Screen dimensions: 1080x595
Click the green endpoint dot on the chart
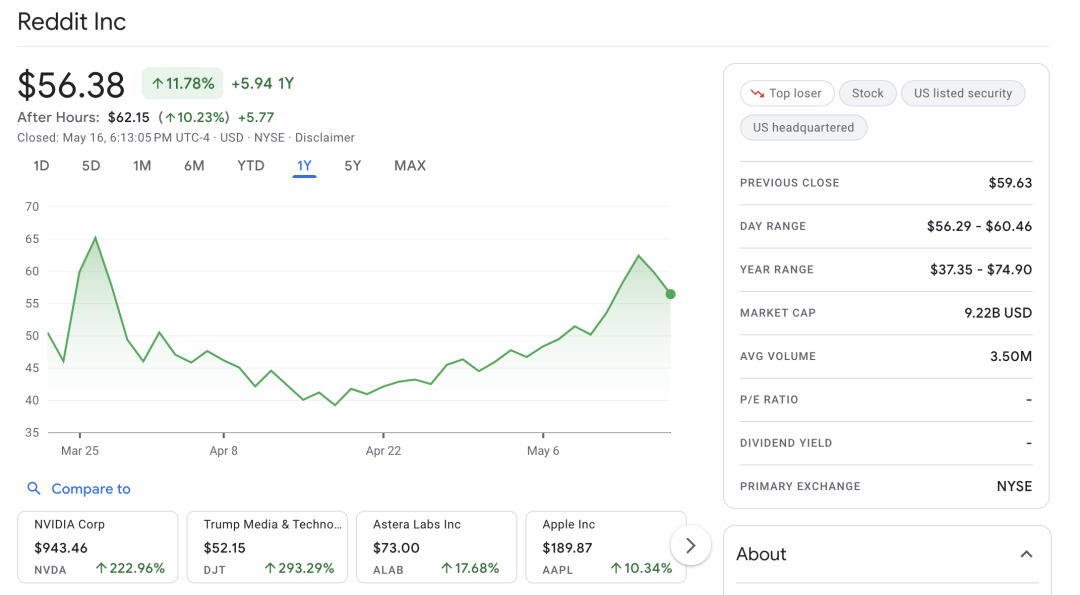click(670, 294)
